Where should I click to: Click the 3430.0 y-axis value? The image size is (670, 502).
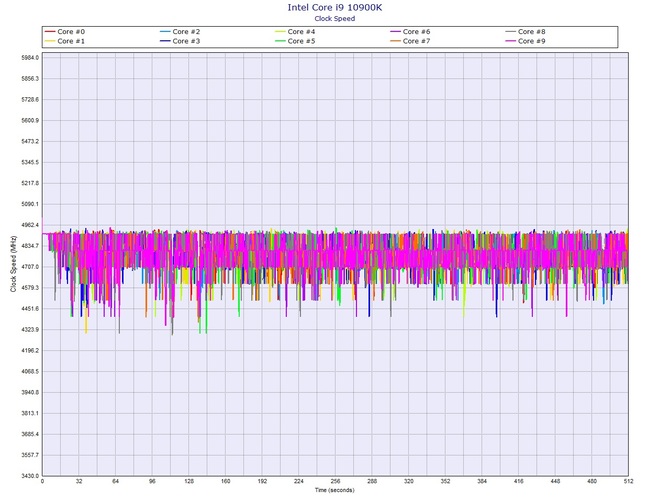pyautogui.click(x=30, y=476)
